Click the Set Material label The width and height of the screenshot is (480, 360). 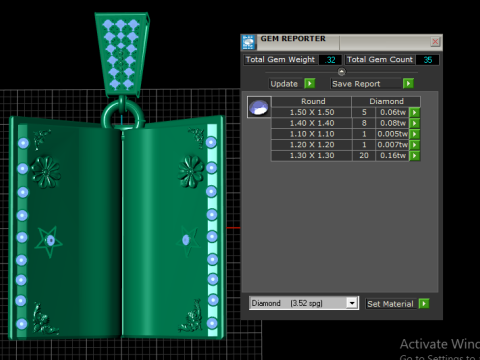click(390, 304)
